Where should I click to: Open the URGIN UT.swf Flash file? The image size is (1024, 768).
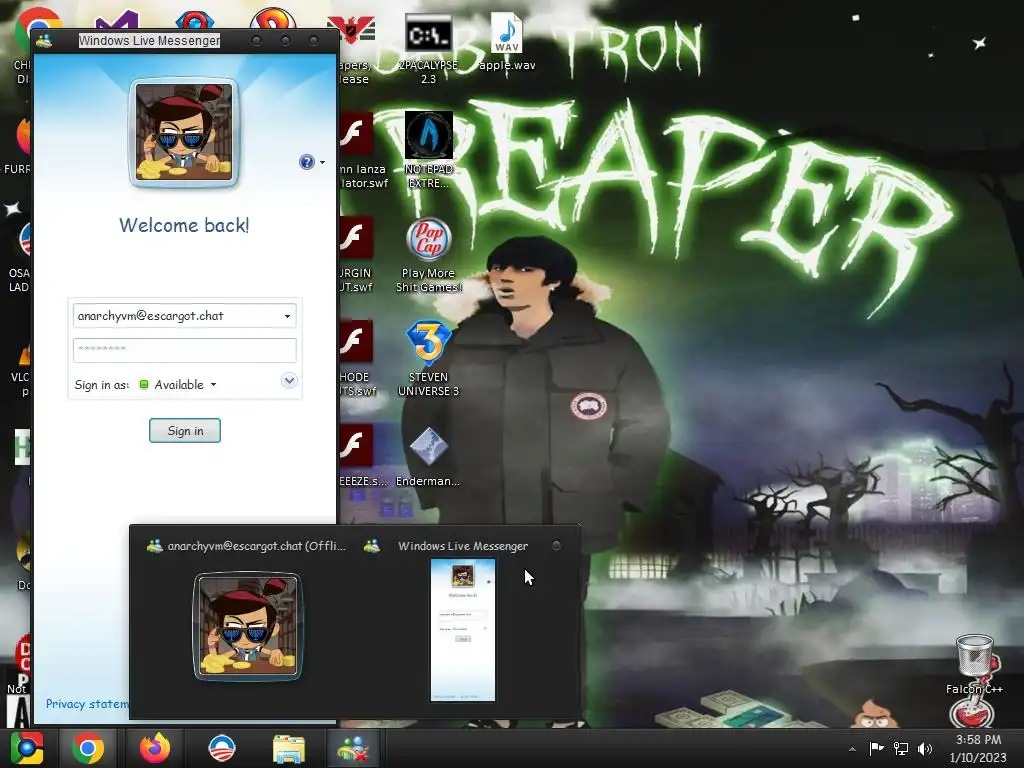(356, 254)
